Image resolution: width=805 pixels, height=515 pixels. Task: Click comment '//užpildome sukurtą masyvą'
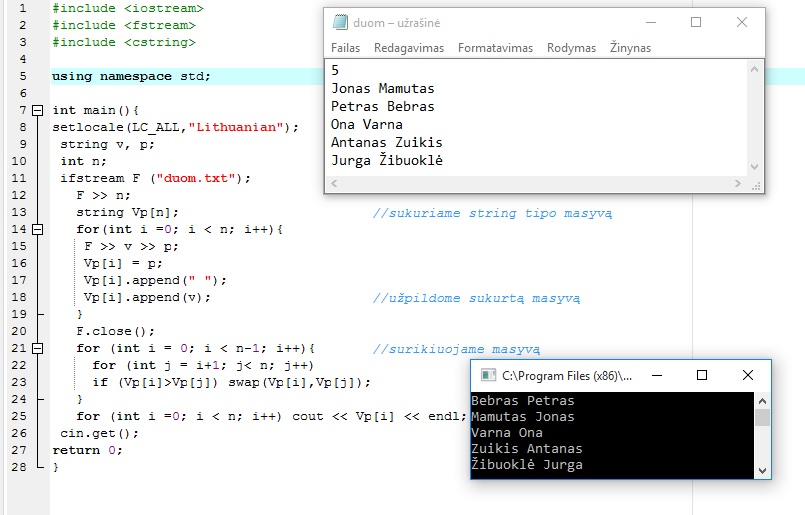pyautogui.click(x=476, y=298)
